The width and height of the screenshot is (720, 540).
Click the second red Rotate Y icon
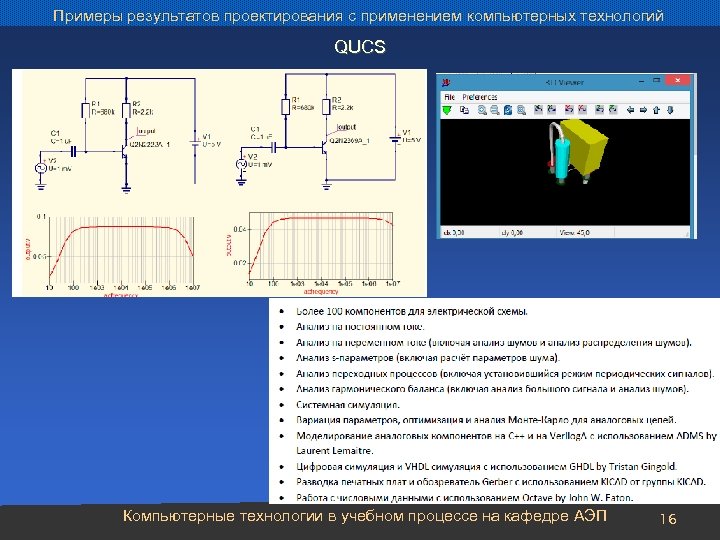[x=582, y=109]
